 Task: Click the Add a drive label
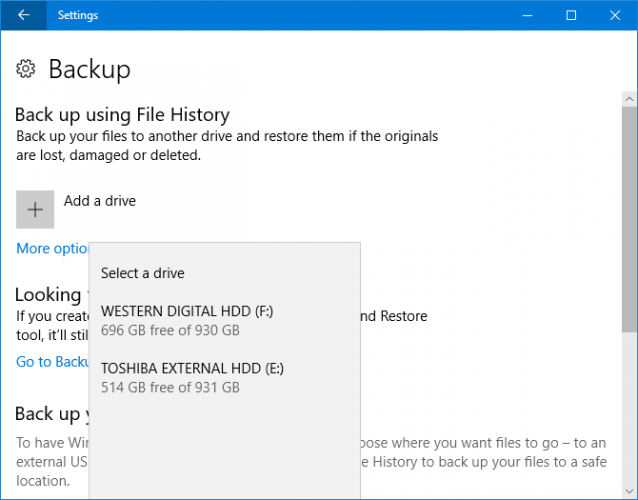100,201
